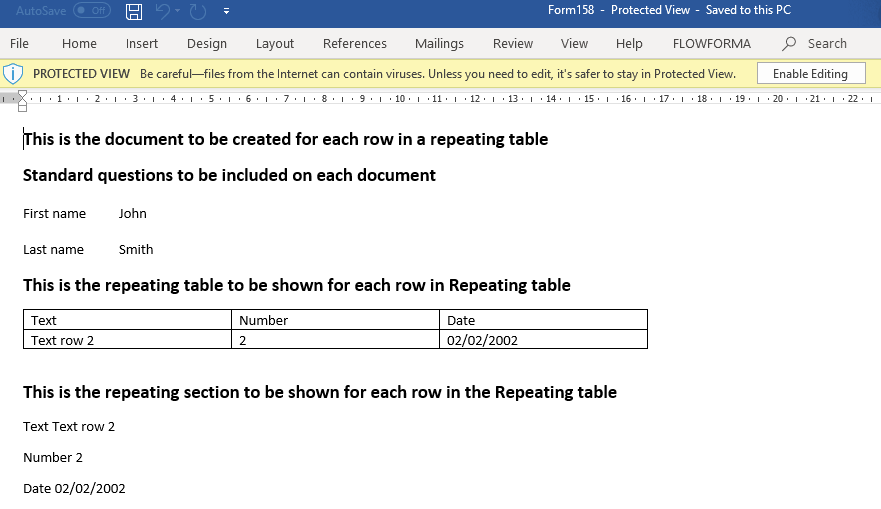Image resolution: width=881 pixels, height=509 pixels.
Task: Open the FLOWFORMA ribbon tab
Action: tap(712, 43)
